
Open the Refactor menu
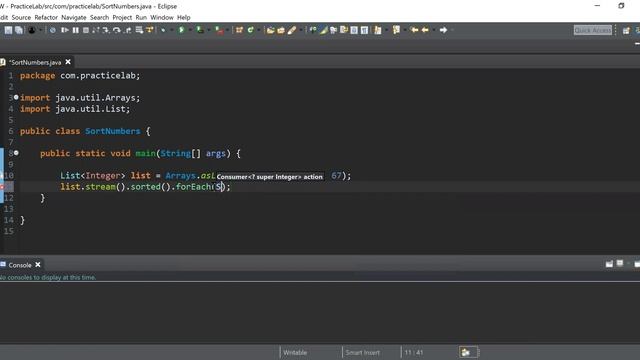pyautogui.click(x=46, y=18)
